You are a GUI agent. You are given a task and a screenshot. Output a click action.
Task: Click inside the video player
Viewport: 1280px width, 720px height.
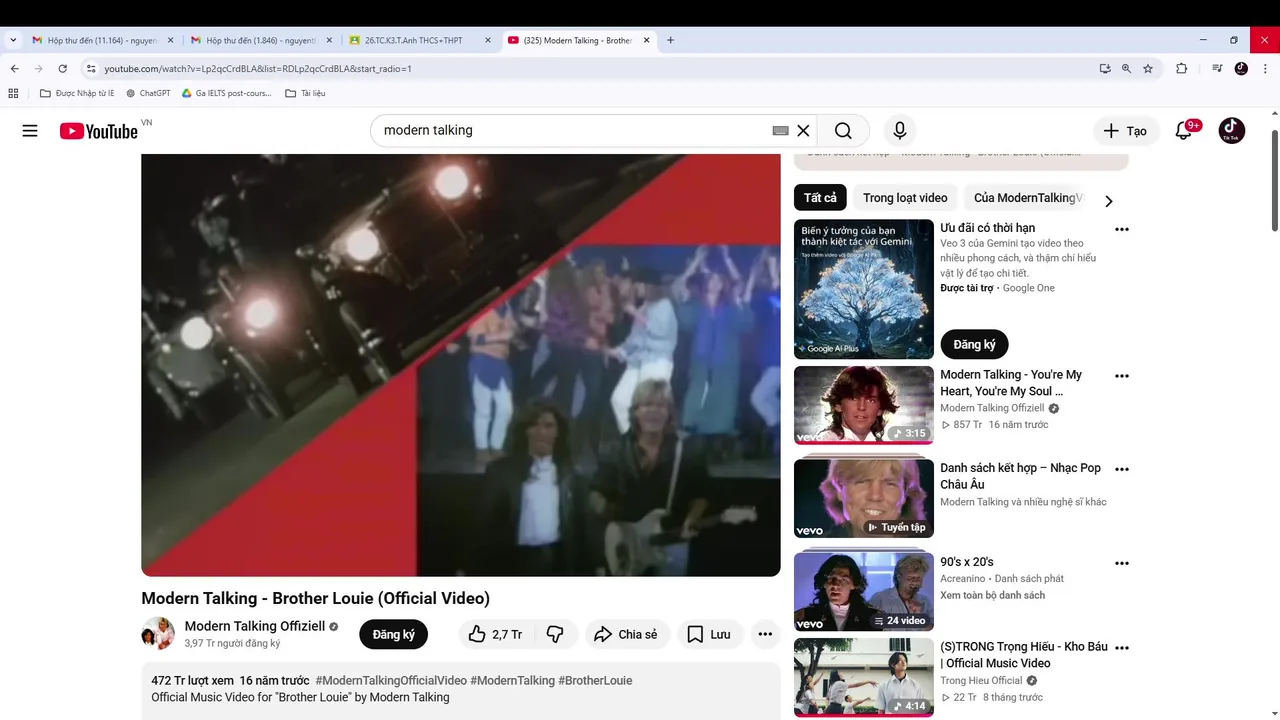pos(461,365)
